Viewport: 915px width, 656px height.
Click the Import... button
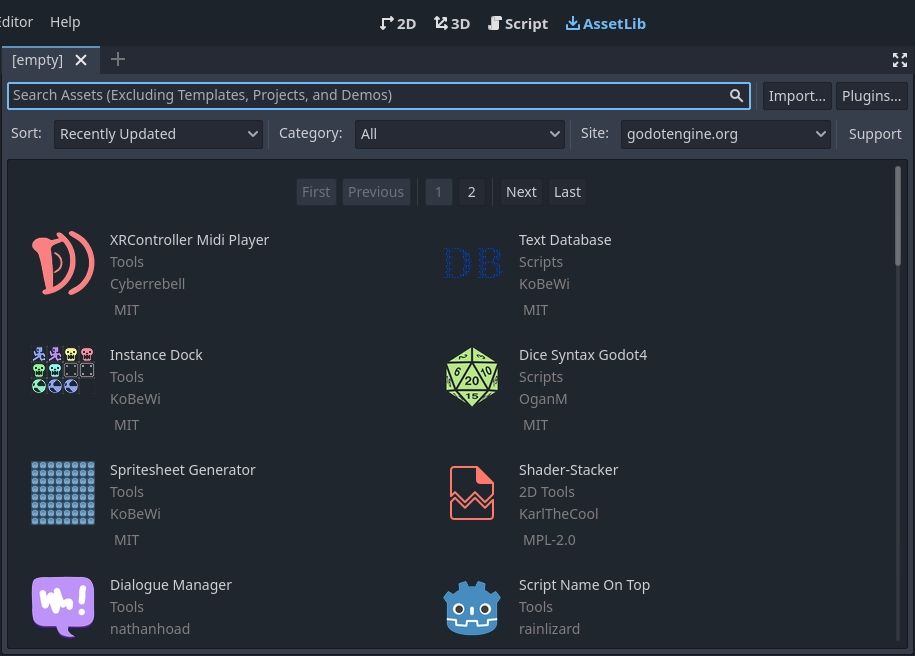tap(796, 95)
